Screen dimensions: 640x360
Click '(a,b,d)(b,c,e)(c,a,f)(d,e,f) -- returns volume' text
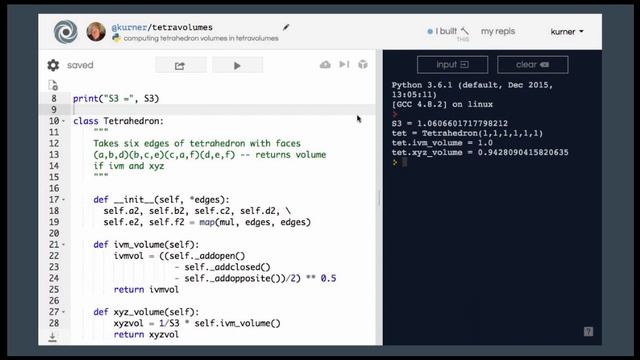coord(209,155)
